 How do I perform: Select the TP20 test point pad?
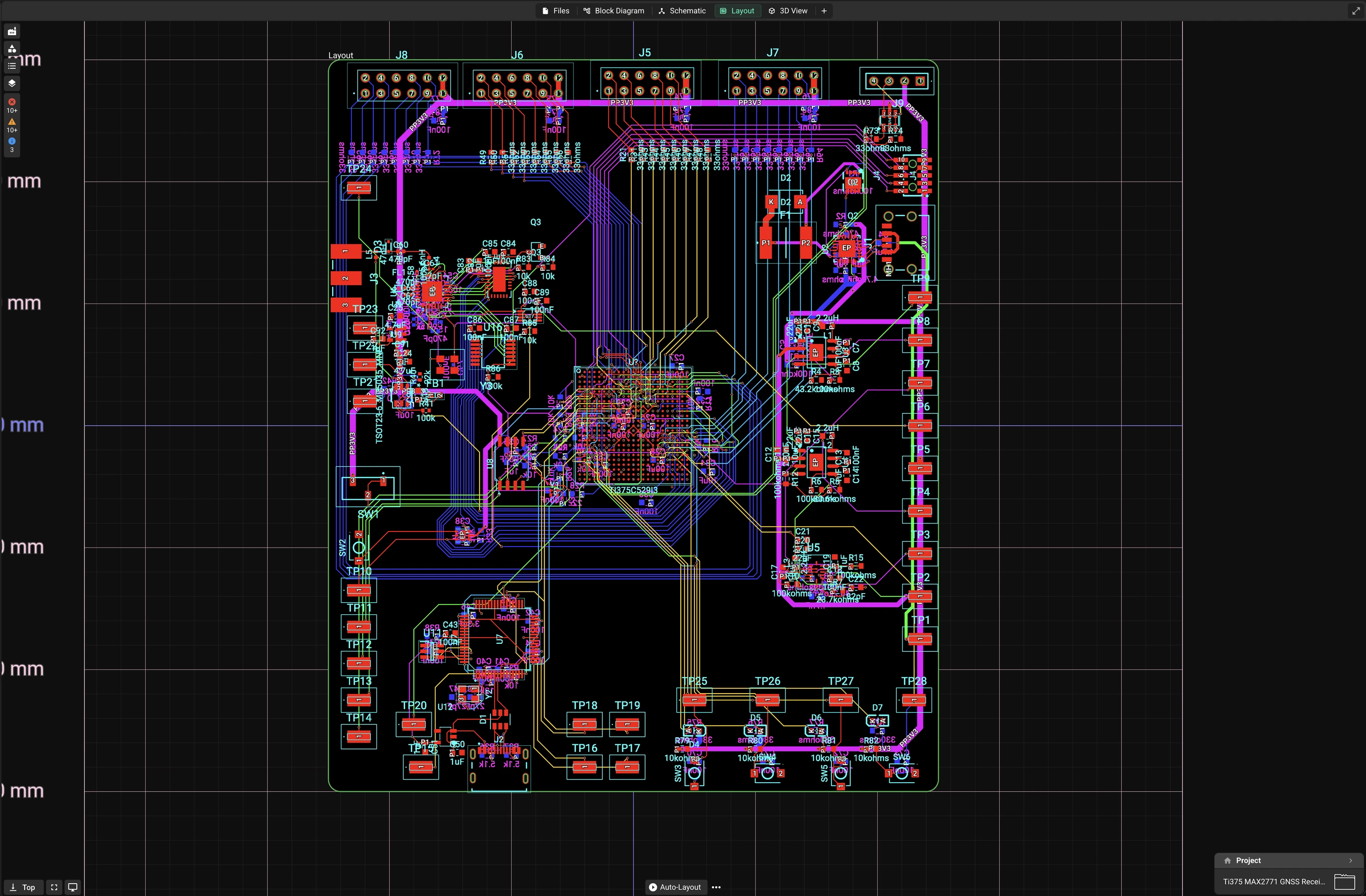[414, 724]
